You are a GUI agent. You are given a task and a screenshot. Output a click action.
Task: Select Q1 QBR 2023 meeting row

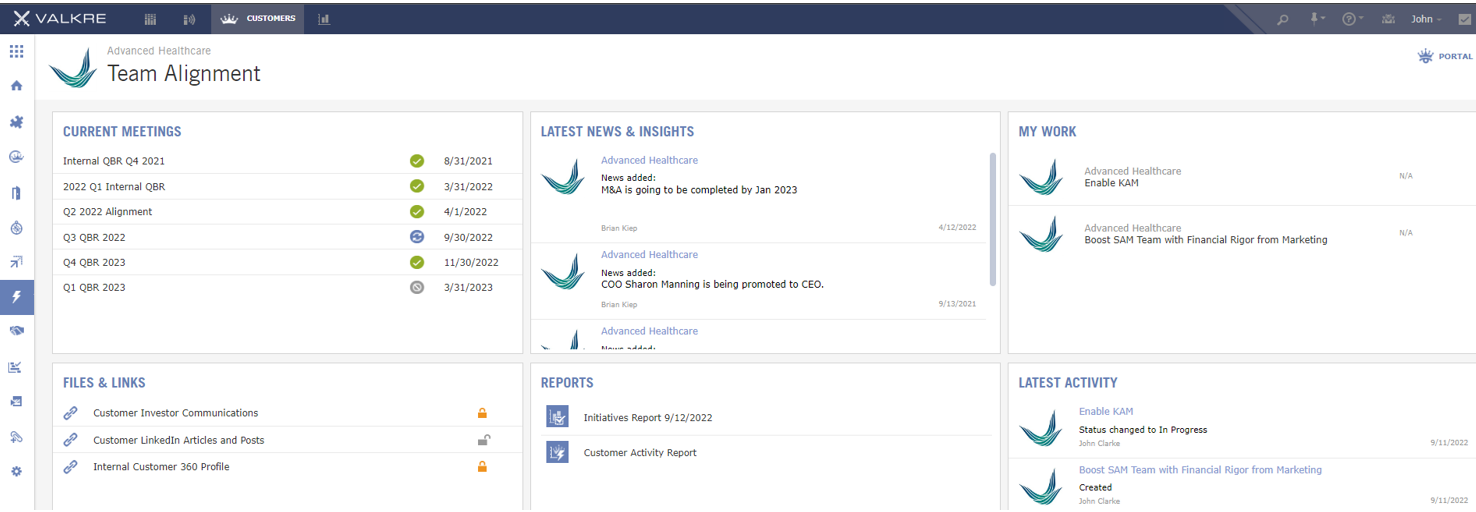287,287
